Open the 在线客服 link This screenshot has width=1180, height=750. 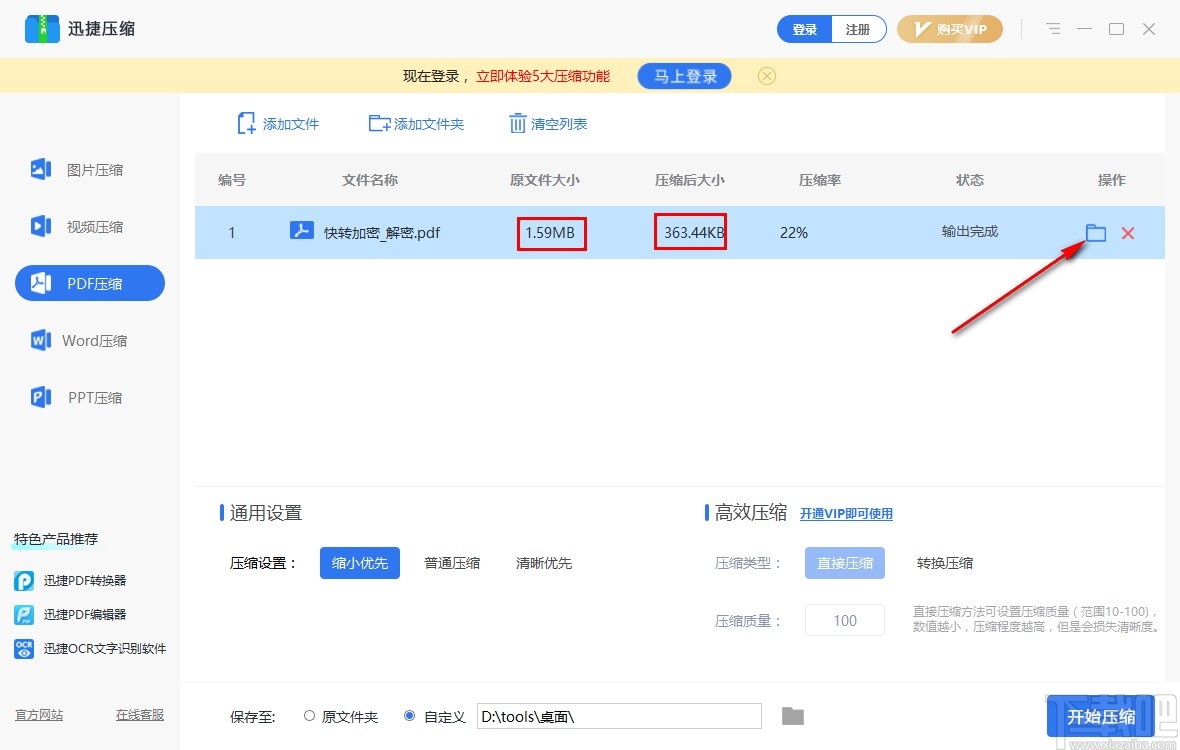[x=140, y=715]
